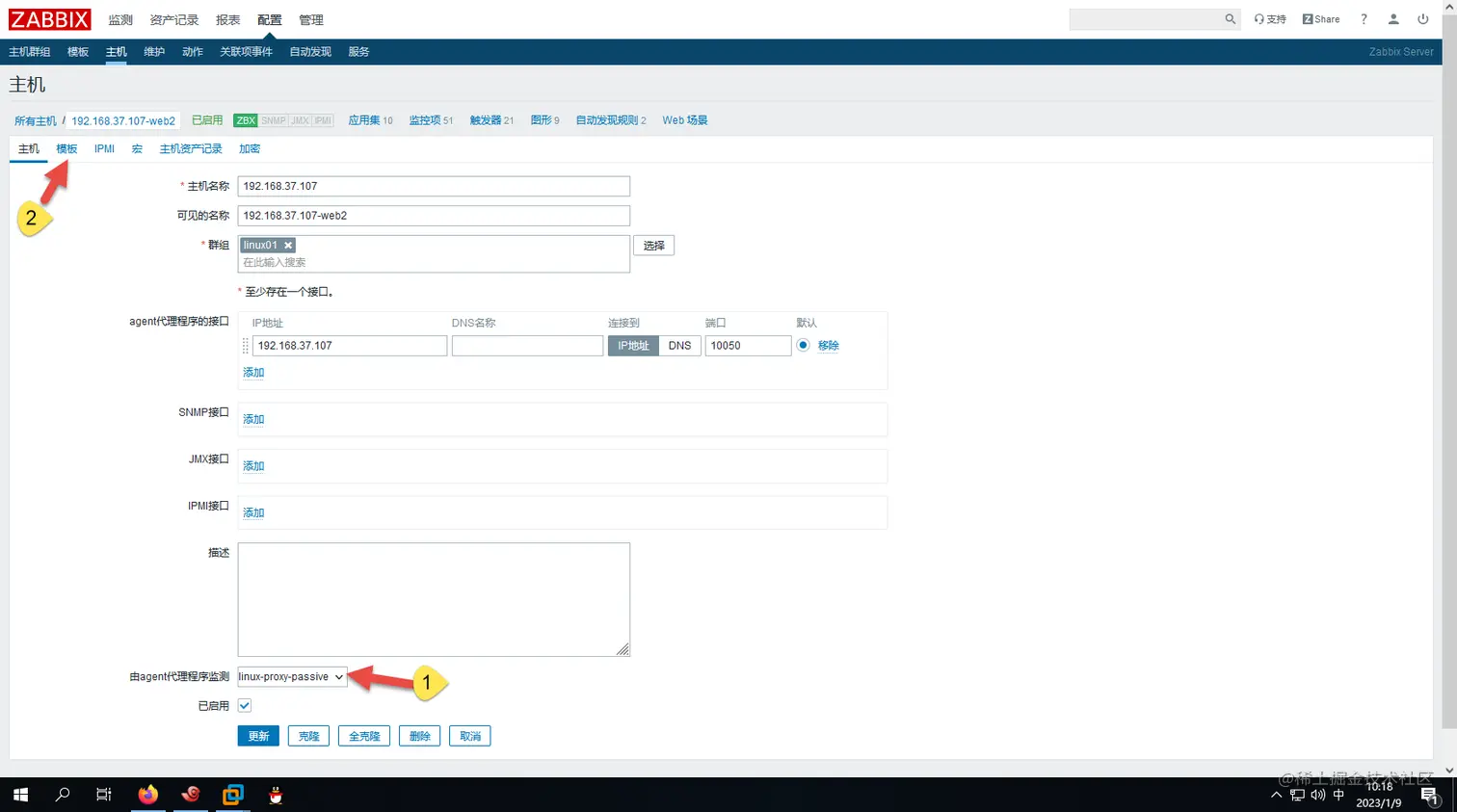Open the 配置 menu
The width and height of the screenshot is (1457, 812).
click(x=270, y=19)
